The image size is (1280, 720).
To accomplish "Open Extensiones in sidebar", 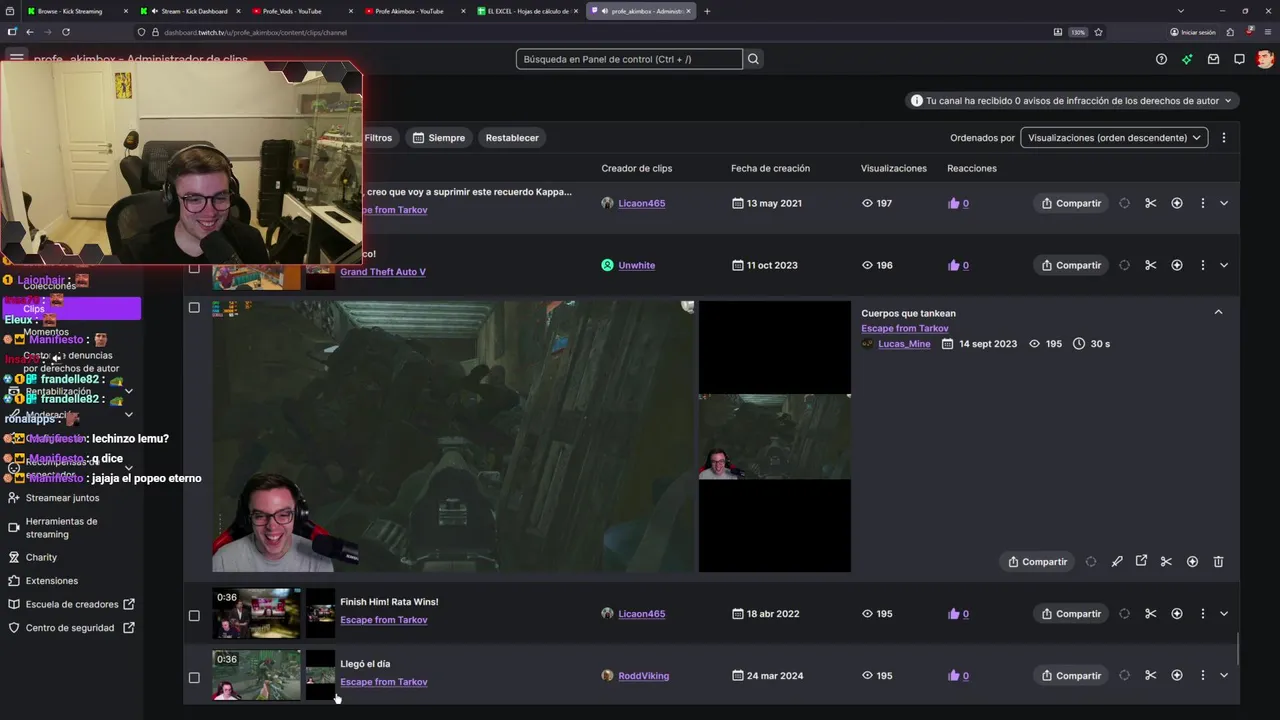I will coord(51,581).
